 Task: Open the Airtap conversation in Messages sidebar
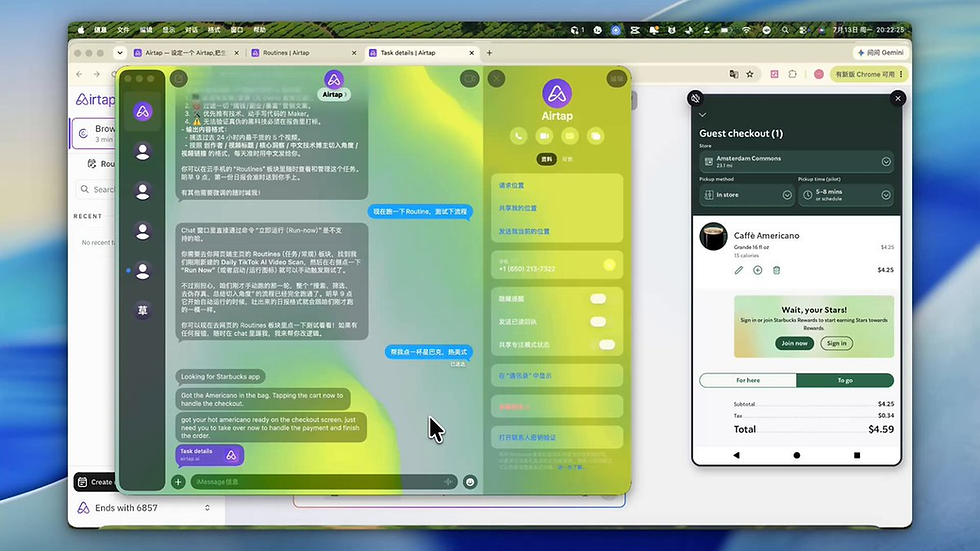tap(142, 112)
